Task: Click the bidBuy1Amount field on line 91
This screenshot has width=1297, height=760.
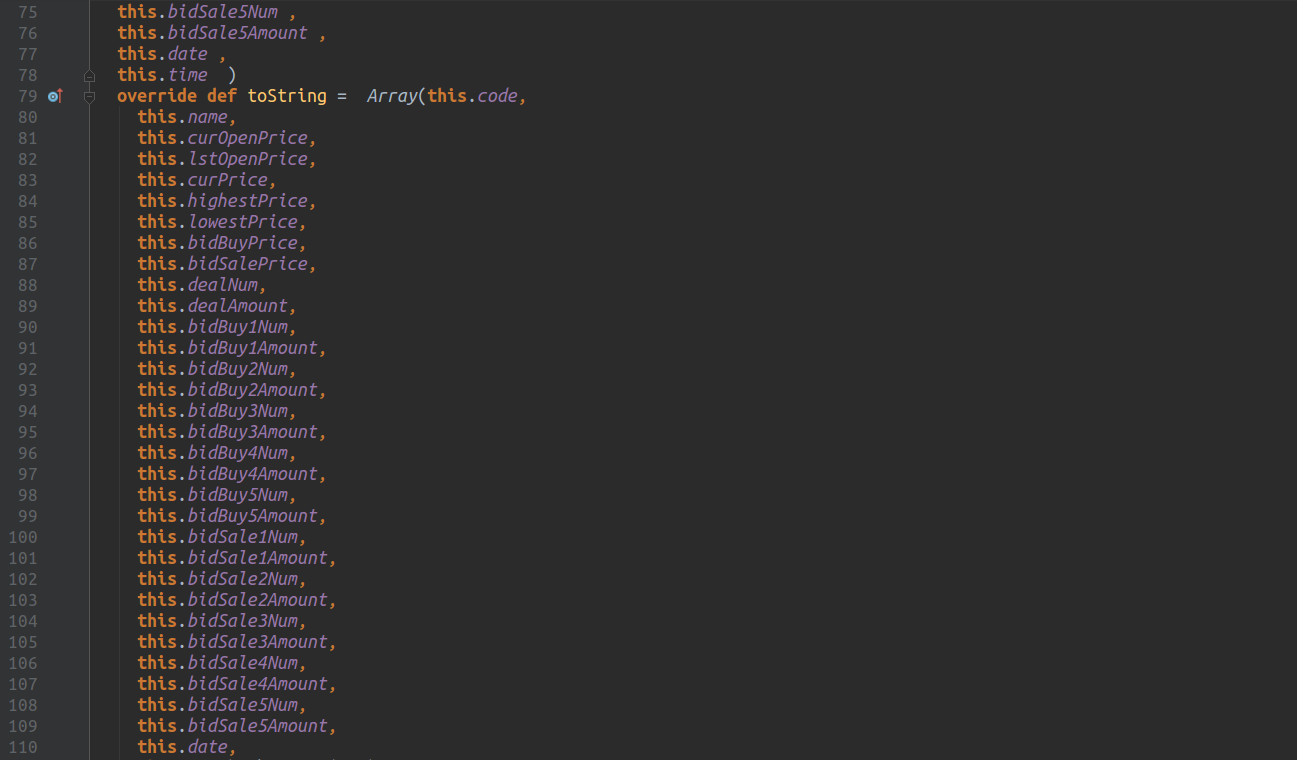Action: pyautogui.click(x=252, y=348)
